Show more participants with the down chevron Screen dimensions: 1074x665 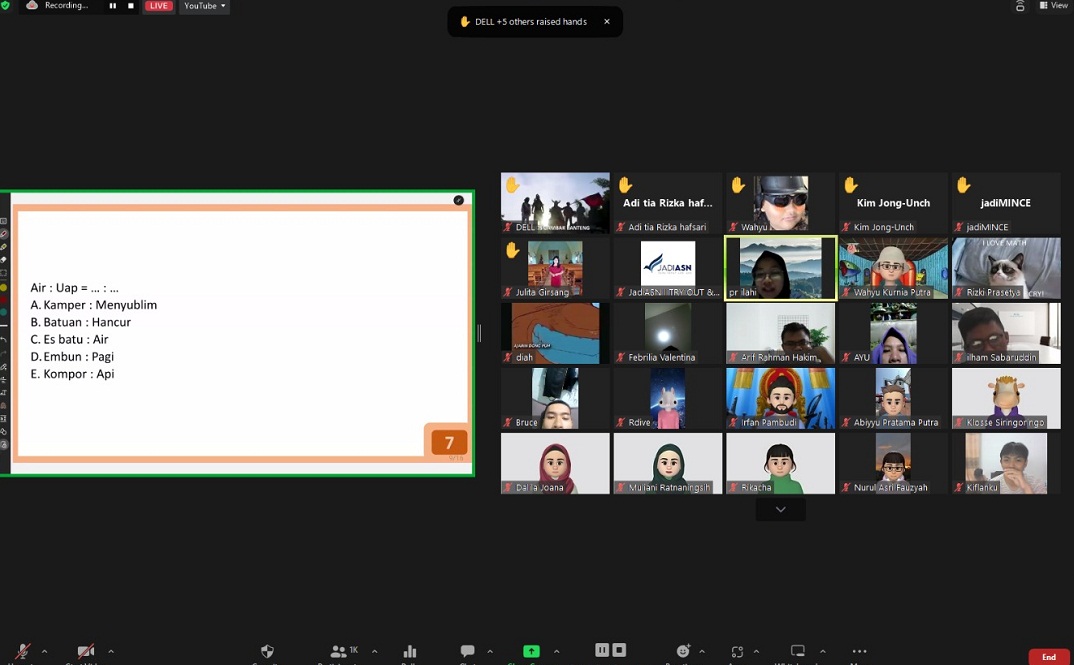(780, 510)
